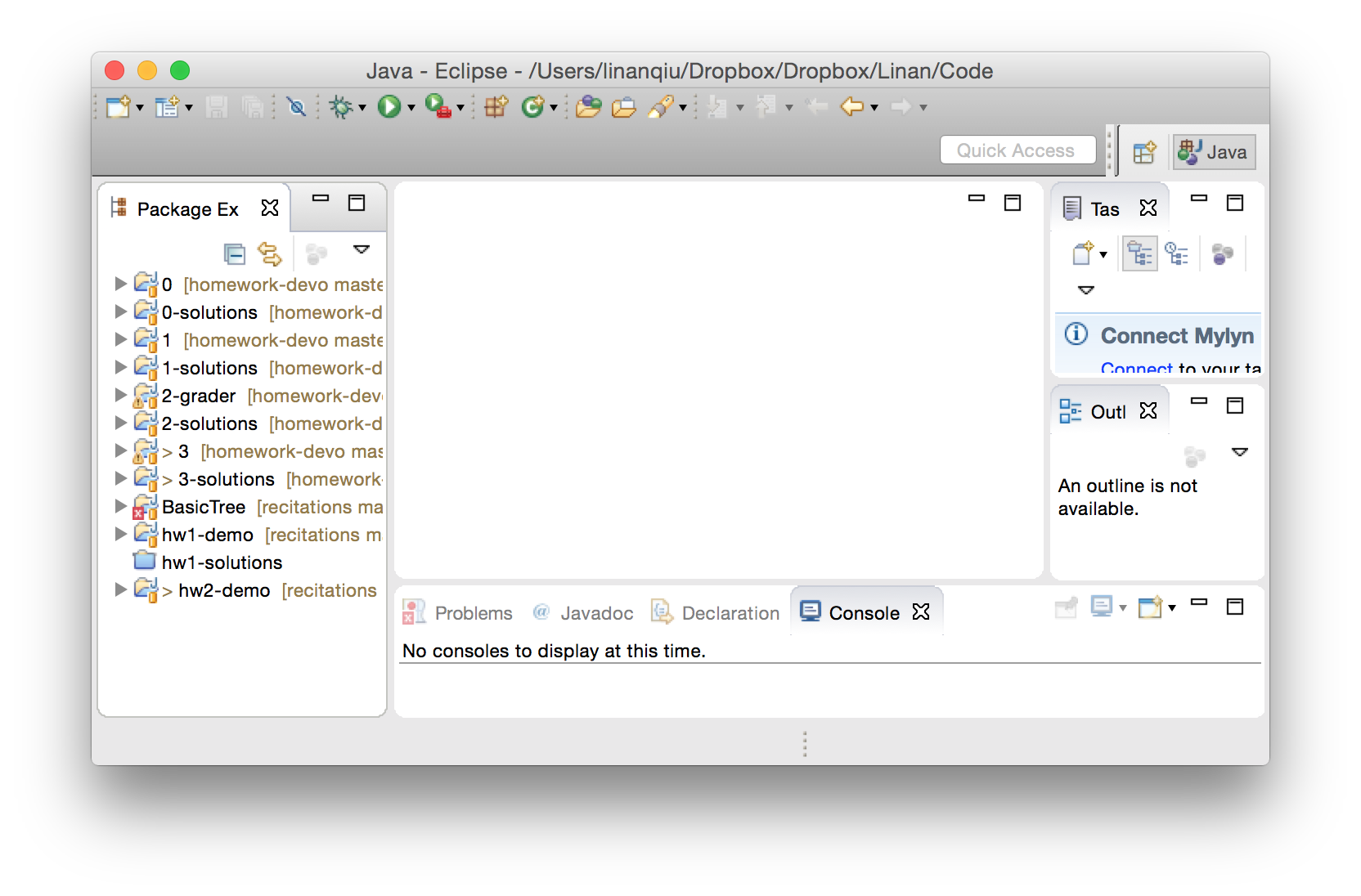Click the Open Task folder icon
This screenshot has width=1361, height=896.
tap(624, 107)
